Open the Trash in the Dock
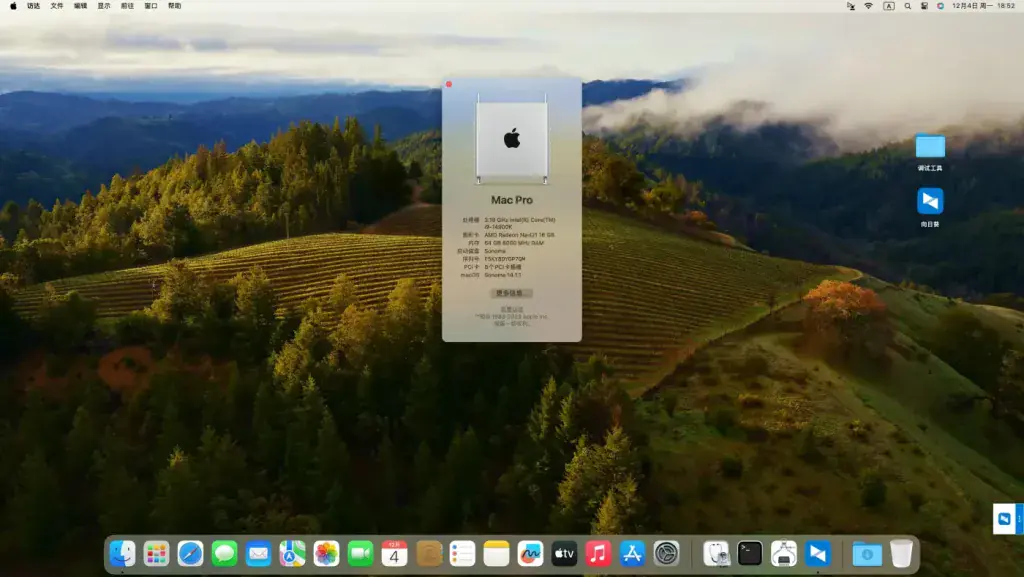The width and height of the screenshot is (1024, 577). [901, 554]
